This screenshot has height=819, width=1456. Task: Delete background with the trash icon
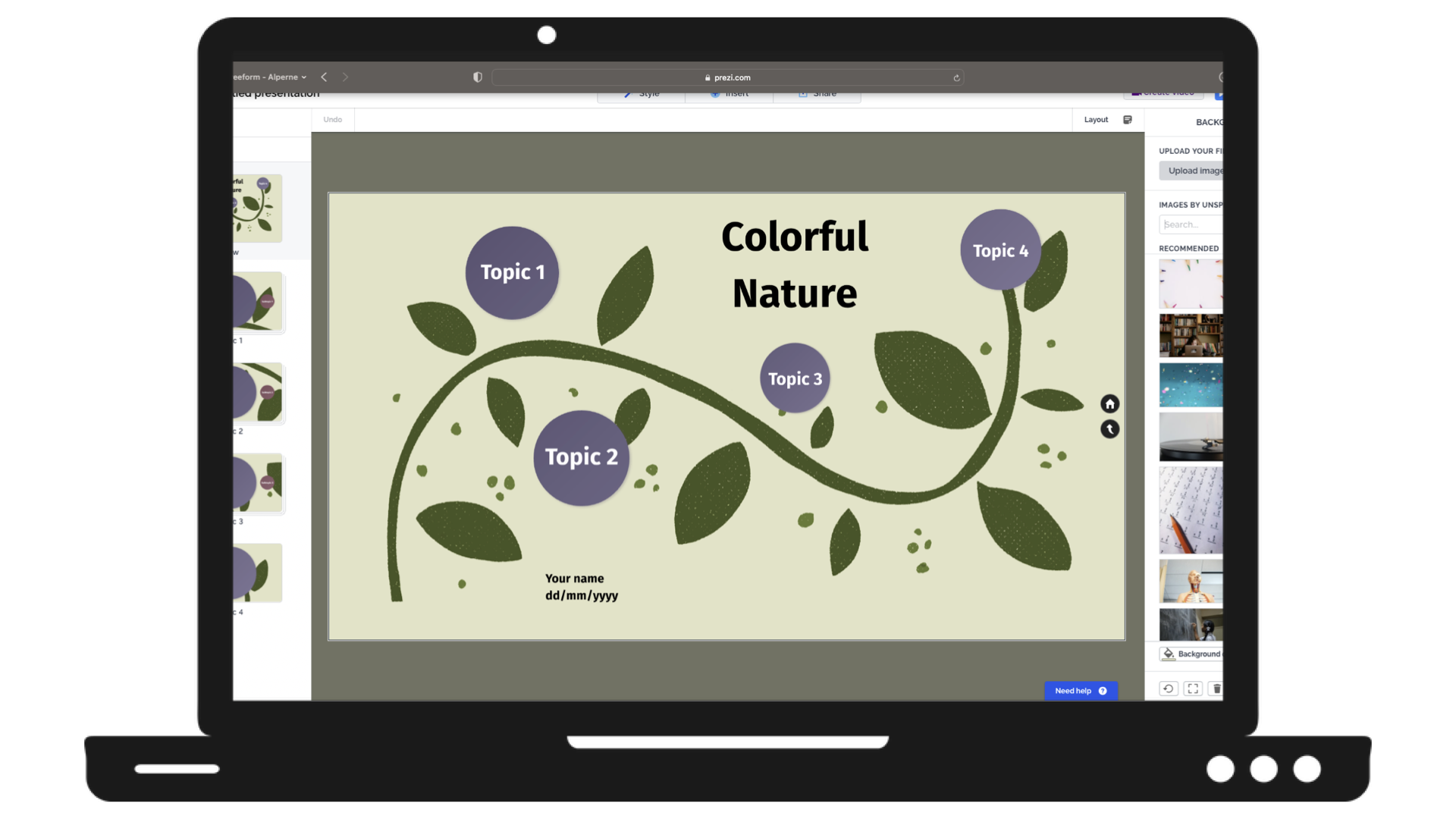(1216, 689)
